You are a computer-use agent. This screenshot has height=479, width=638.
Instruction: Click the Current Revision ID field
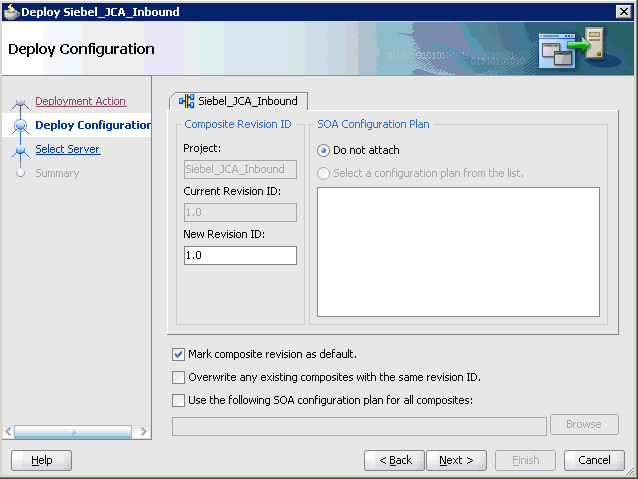240,212
